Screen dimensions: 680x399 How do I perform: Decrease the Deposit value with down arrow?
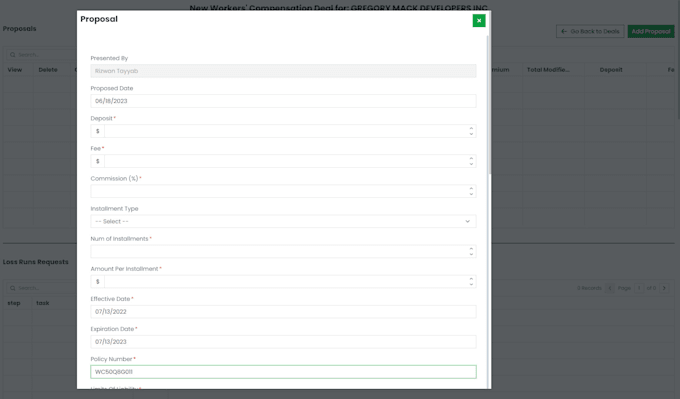[471, 134]
